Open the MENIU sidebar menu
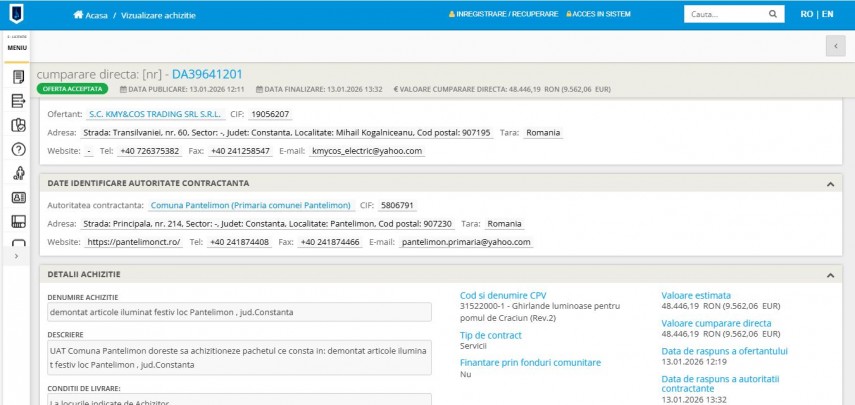Image resolution: width=855 pixels, height=405 pixels. (x=17, y=47)
